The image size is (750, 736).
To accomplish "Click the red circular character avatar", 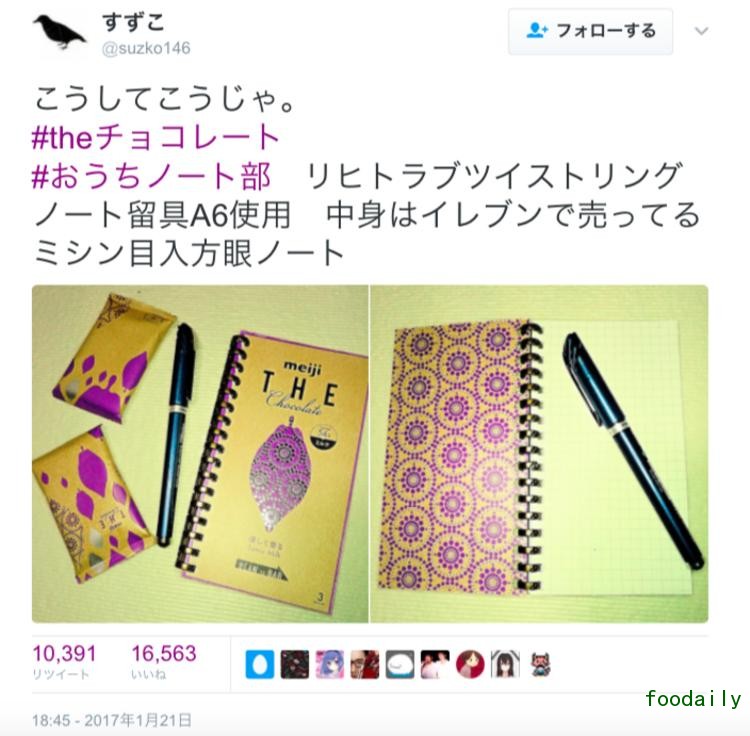I will pyautogui.click(x=470, y=664).
